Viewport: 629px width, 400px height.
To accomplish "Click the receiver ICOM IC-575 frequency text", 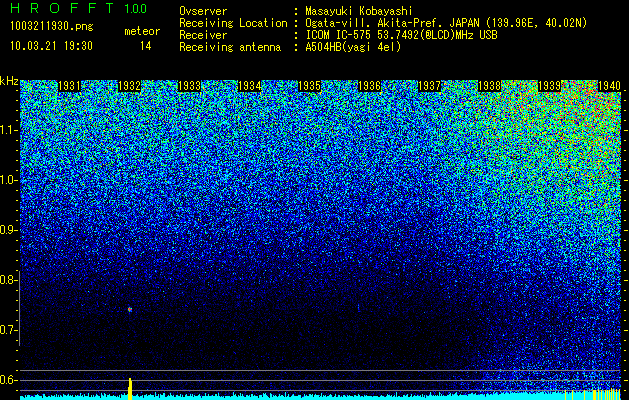I will 402,35.
